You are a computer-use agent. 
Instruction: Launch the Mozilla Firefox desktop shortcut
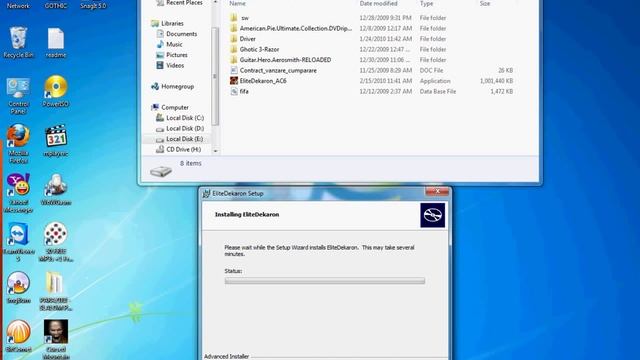pos(18,144)
